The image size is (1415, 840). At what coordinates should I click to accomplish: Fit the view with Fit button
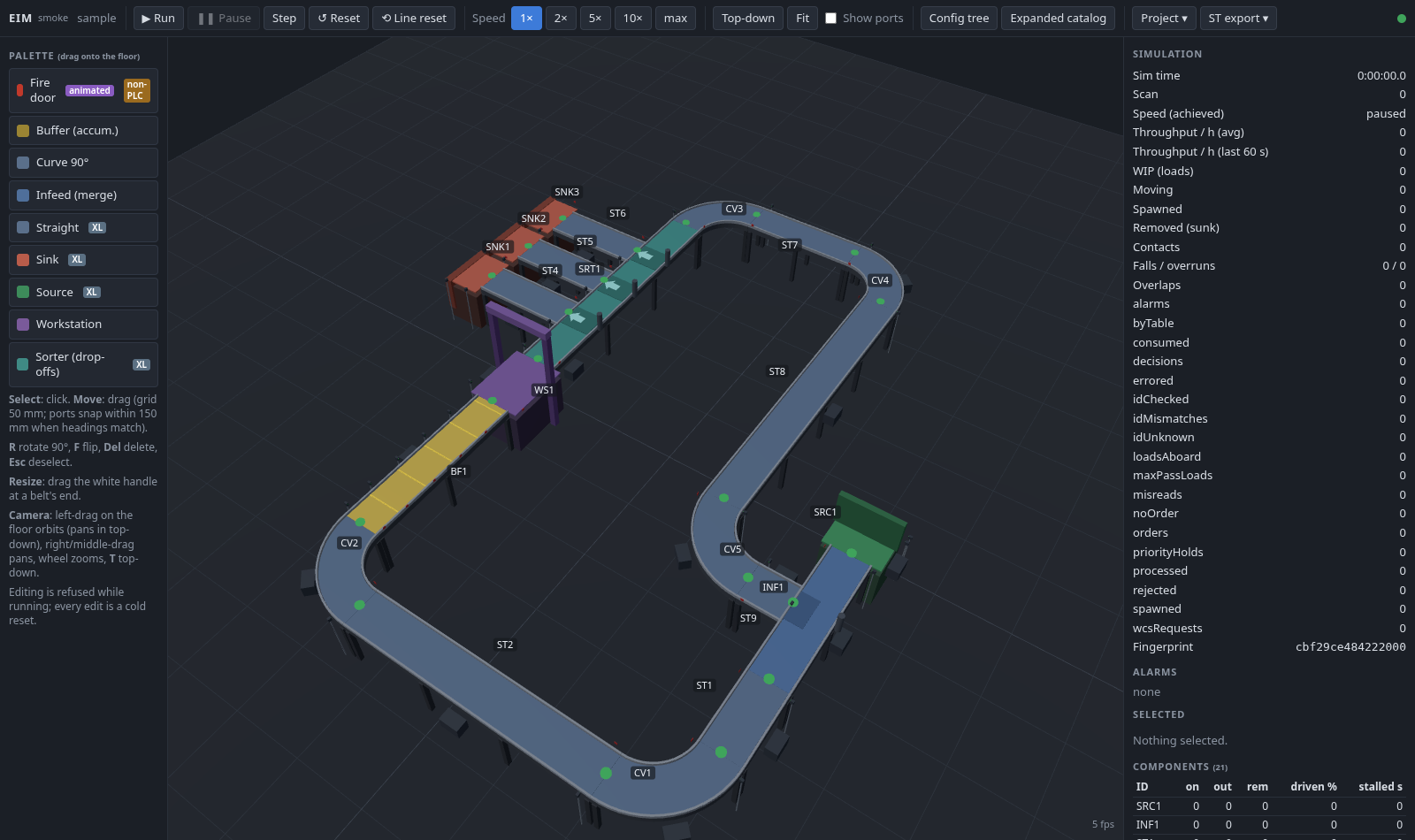[x=802, y=18]
